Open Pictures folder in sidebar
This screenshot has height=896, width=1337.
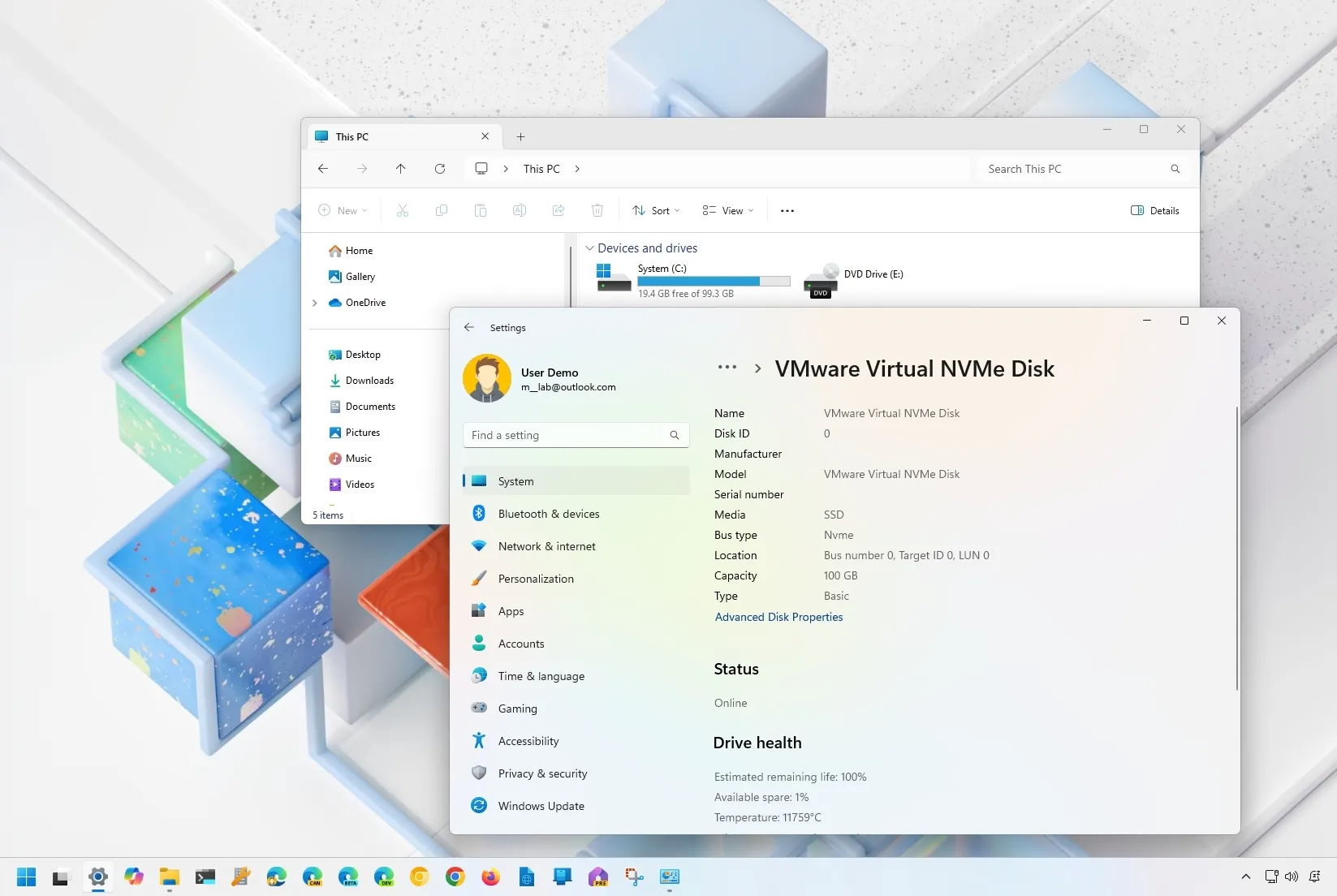point(354,433)
